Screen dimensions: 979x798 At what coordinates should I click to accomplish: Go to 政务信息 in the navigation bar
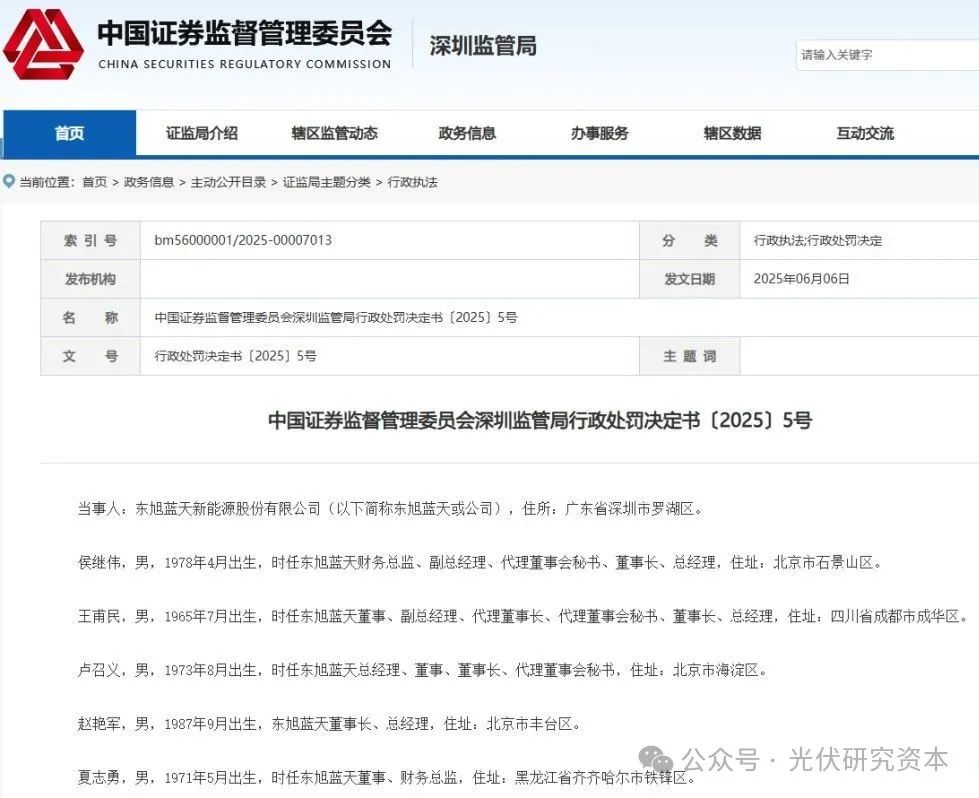click(467, 133)
